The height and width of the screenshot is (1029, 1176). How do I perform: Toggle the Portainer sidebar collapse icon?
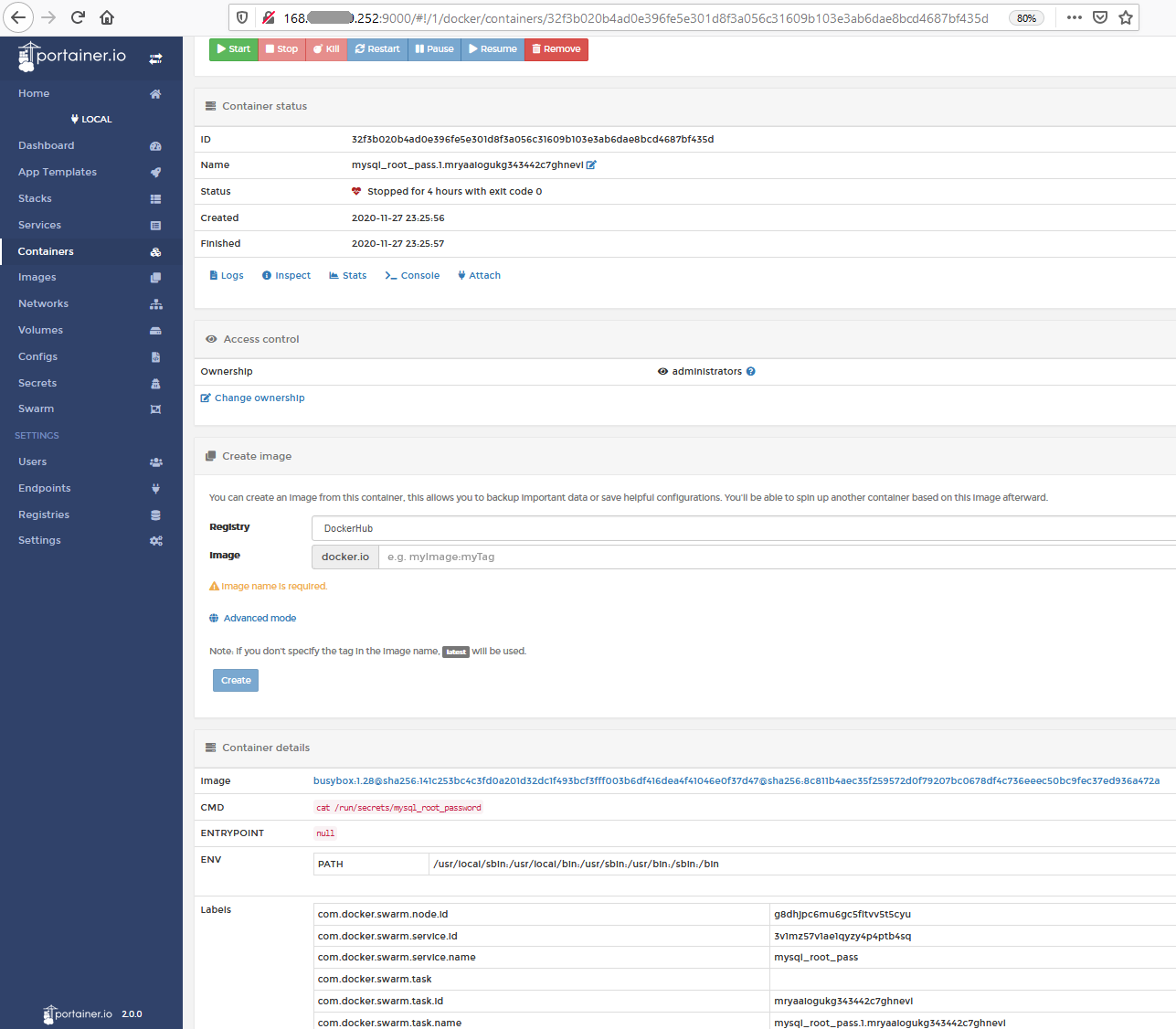point(156,58)
